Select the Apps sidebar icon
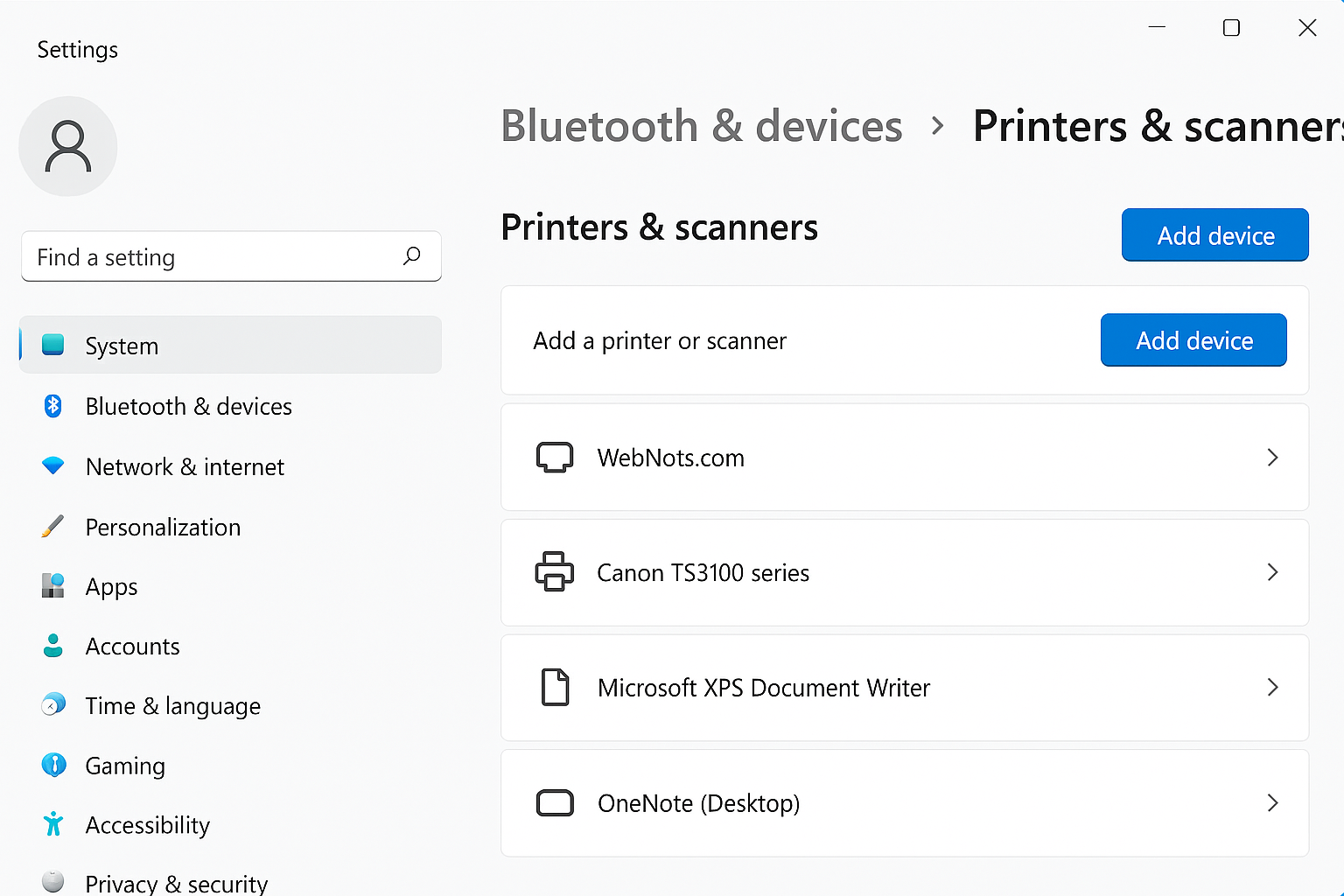Screen dimensions: 1344x896 click(53, 586)
